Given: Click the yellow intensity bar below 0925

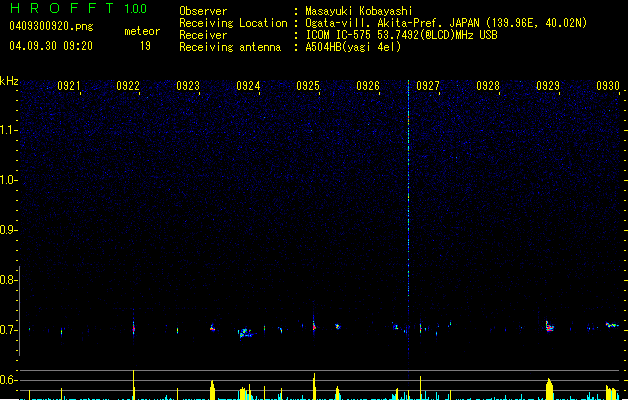Looking at the screenshot, I should [314, 386].
